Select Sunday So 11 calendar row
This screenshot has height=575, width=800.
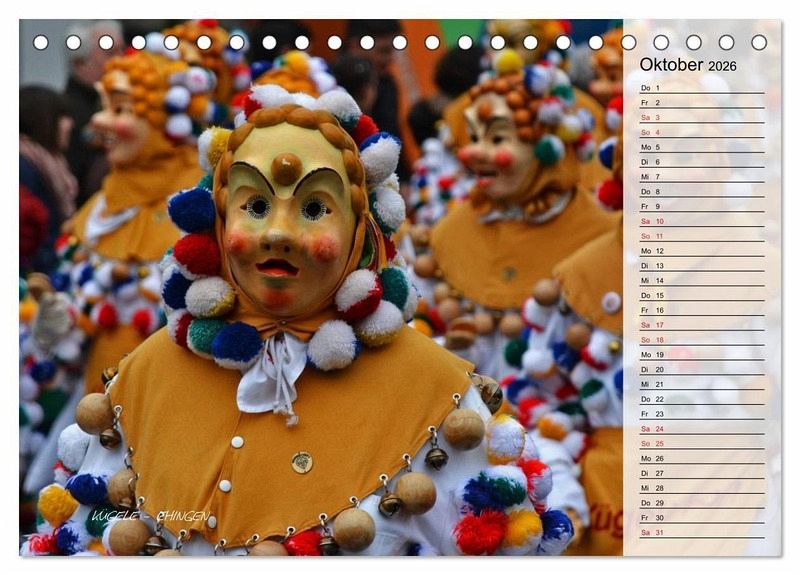coord(700,236)
